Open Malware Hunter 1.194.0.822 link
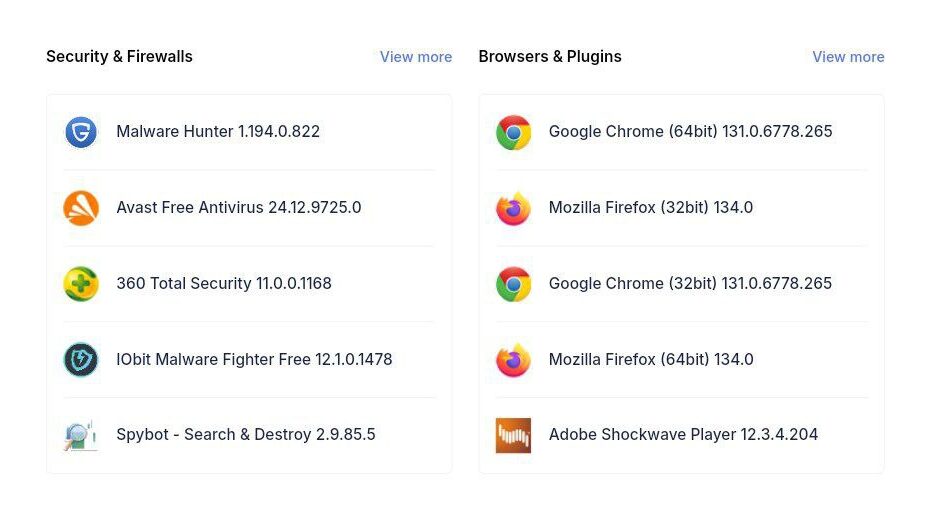This screenshot has width=930, height=515. click(218, 131)
